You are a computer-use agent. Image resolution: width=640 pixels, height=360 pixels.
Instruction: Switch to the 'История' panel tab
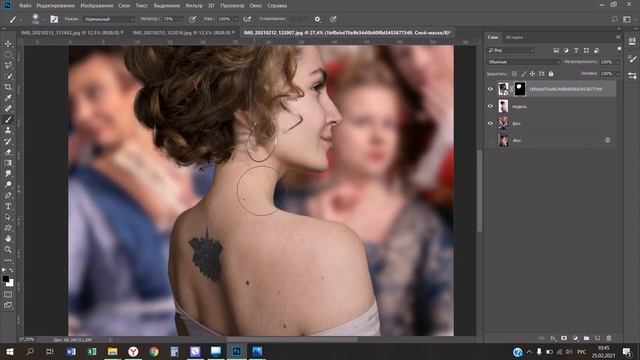pos(514,37)
